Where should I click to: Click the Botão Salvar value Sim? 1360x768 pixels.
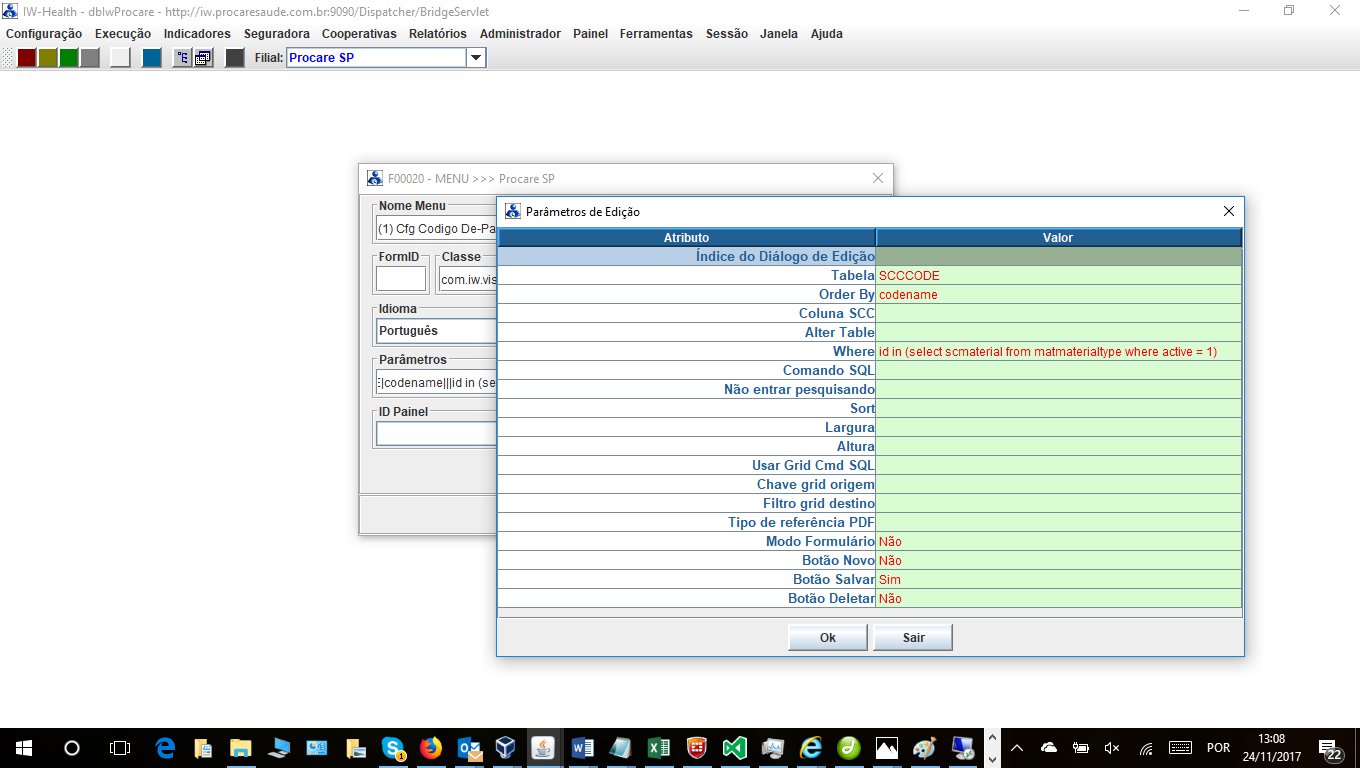[1059, 579]
